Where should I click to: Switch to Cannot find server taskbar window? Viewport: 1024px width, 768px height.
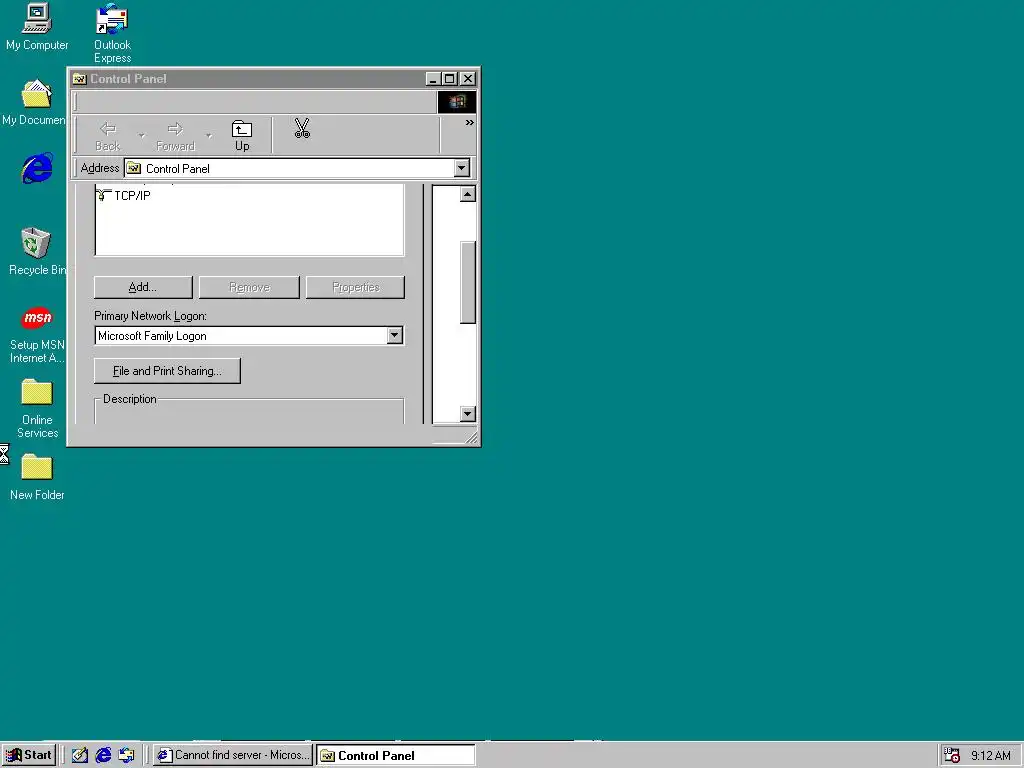coord(232,755)
